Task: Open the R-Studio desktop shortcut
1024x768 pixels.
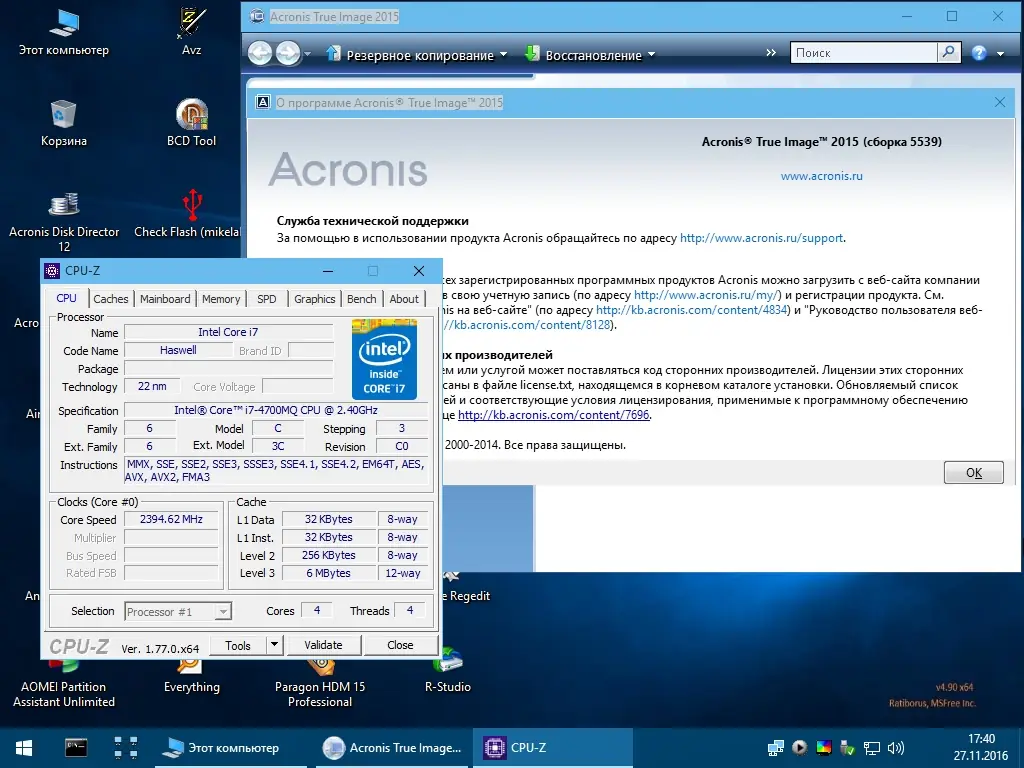Action: click(x=448, y=671)
